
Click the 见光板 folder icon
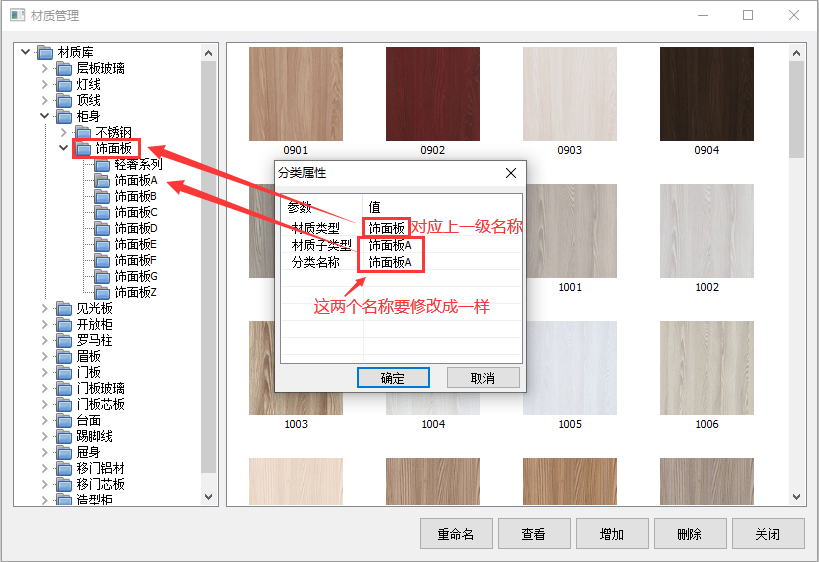coord(64,309)
